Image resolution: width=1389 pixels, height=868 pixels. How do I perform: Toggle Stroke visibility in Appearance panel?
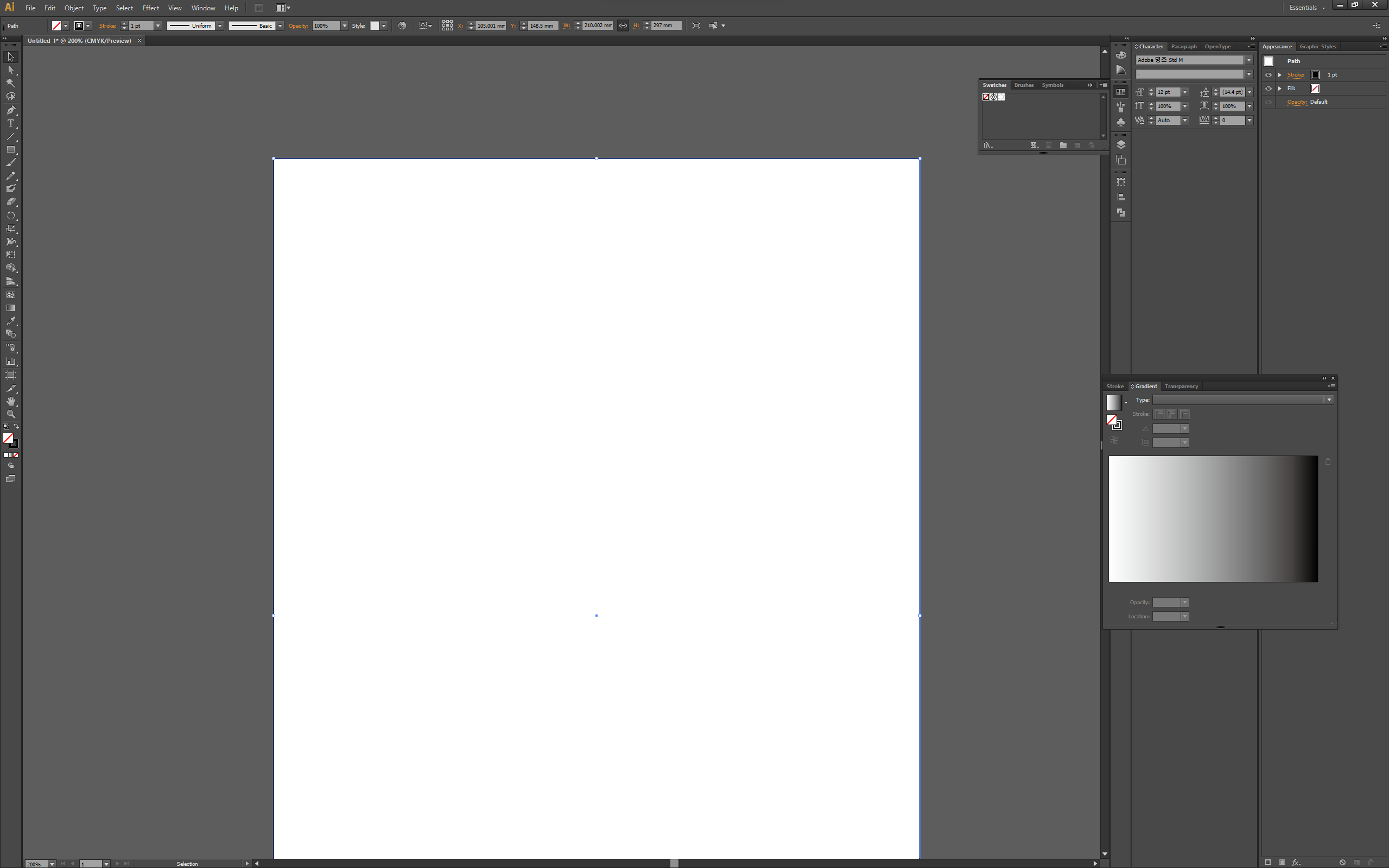[x=1269, y=74]
